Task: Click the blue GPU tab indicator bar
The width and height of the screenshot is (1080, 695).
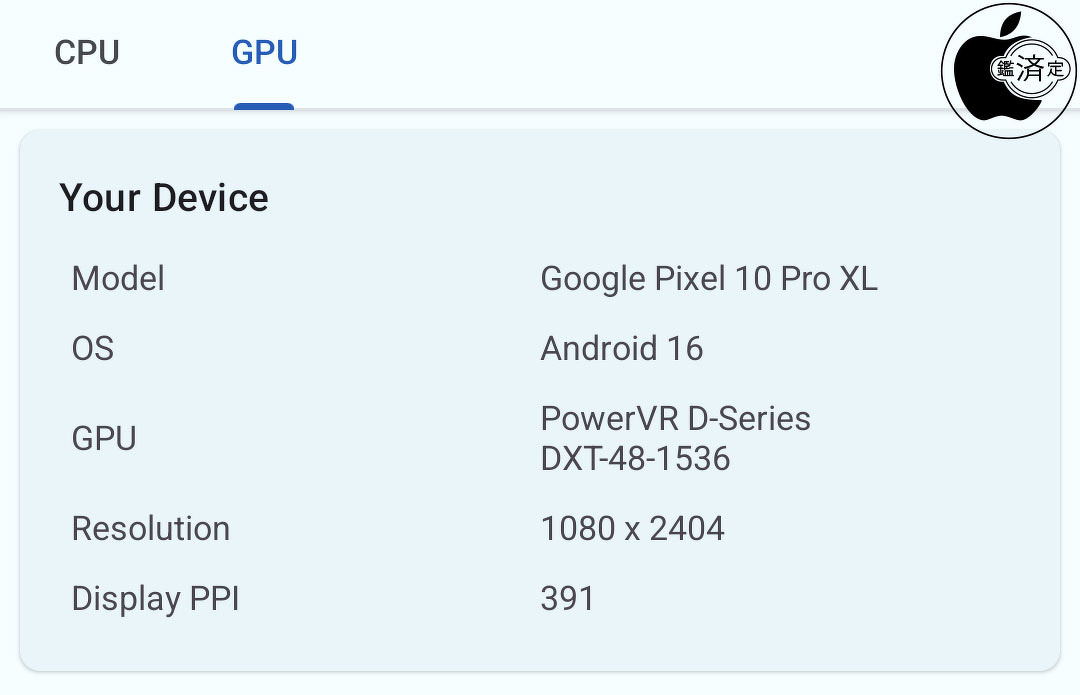Action: 264,106
